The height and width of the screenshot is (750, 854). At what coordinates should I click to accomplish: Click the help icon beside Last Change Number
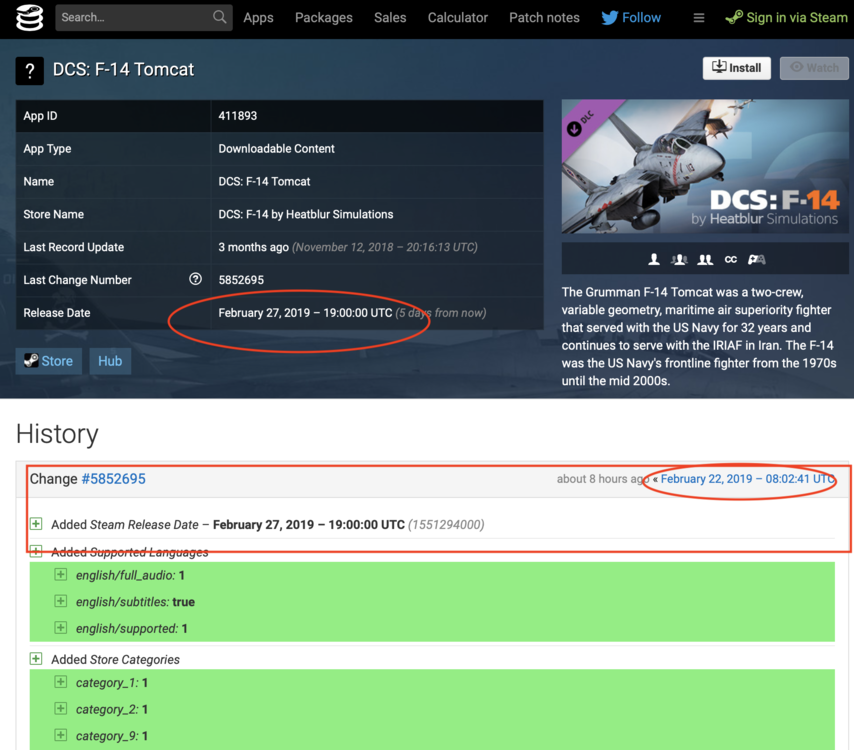click(x=195, y=279)
